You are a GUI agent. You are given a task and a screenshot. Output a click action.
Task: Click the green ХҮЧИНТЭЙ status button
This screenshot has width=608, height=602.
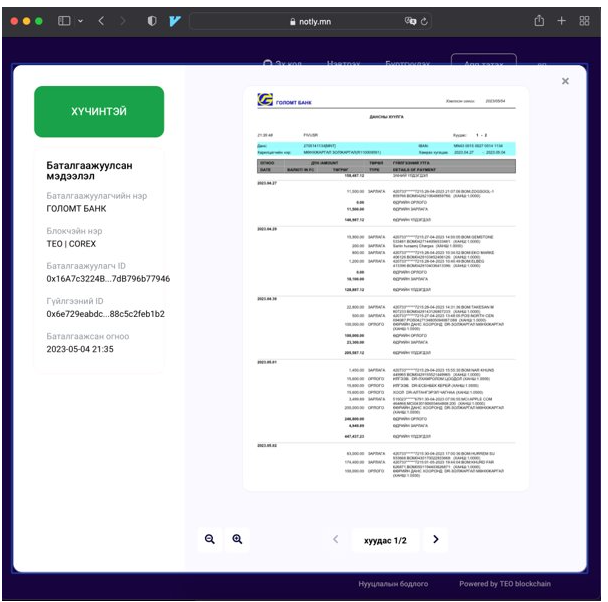point(99,111)
